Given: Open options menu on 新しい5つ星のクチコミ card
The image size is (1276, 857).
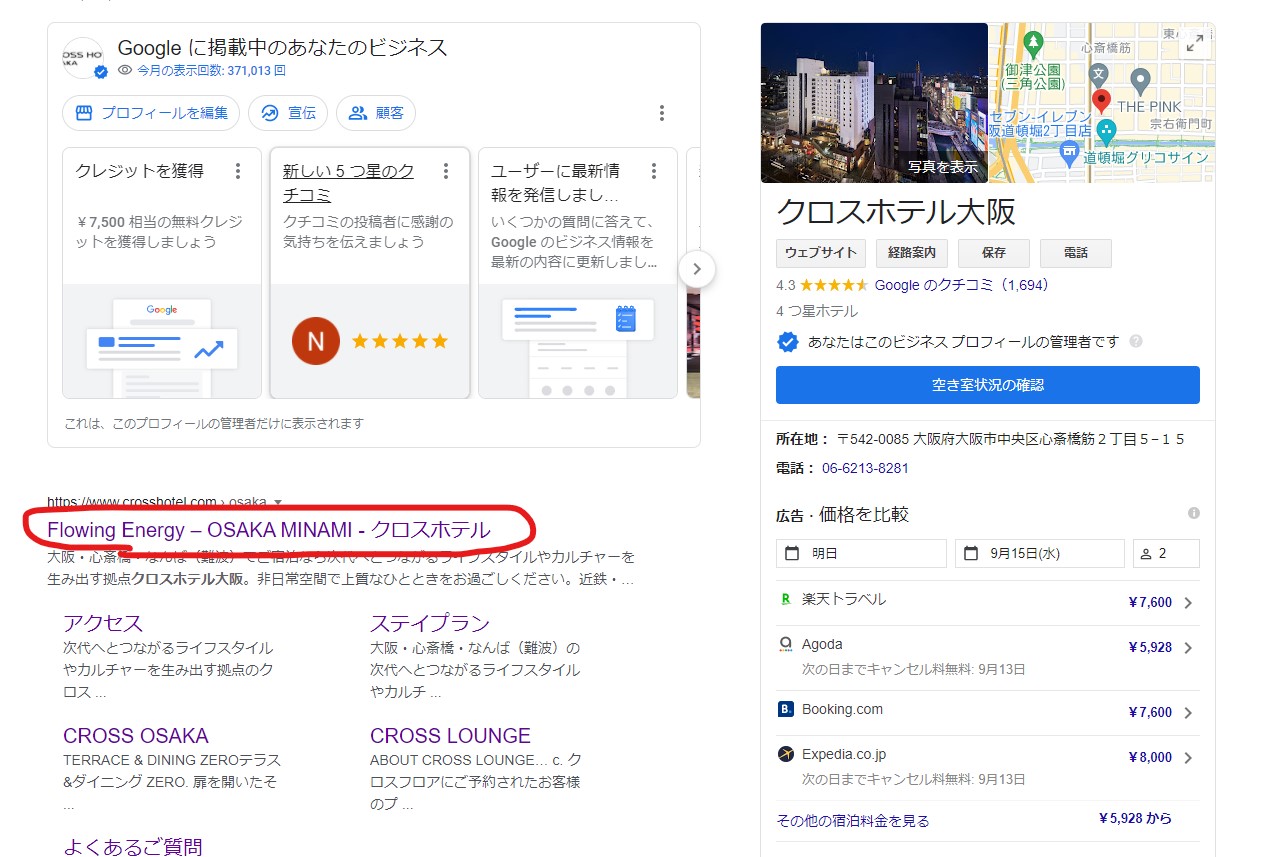Looking at the screenshot, I should 445,171.
